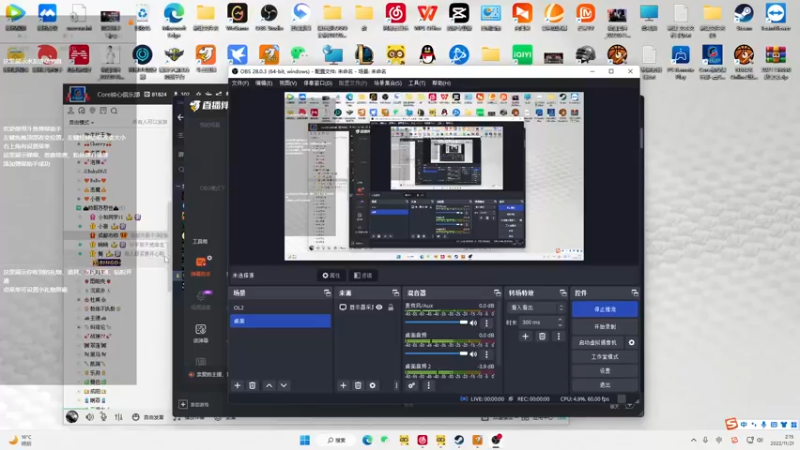The height and width of the screenshot is (450, 800).
Task: Select OL2 scene in Scenes list
Action: (281, 308)
